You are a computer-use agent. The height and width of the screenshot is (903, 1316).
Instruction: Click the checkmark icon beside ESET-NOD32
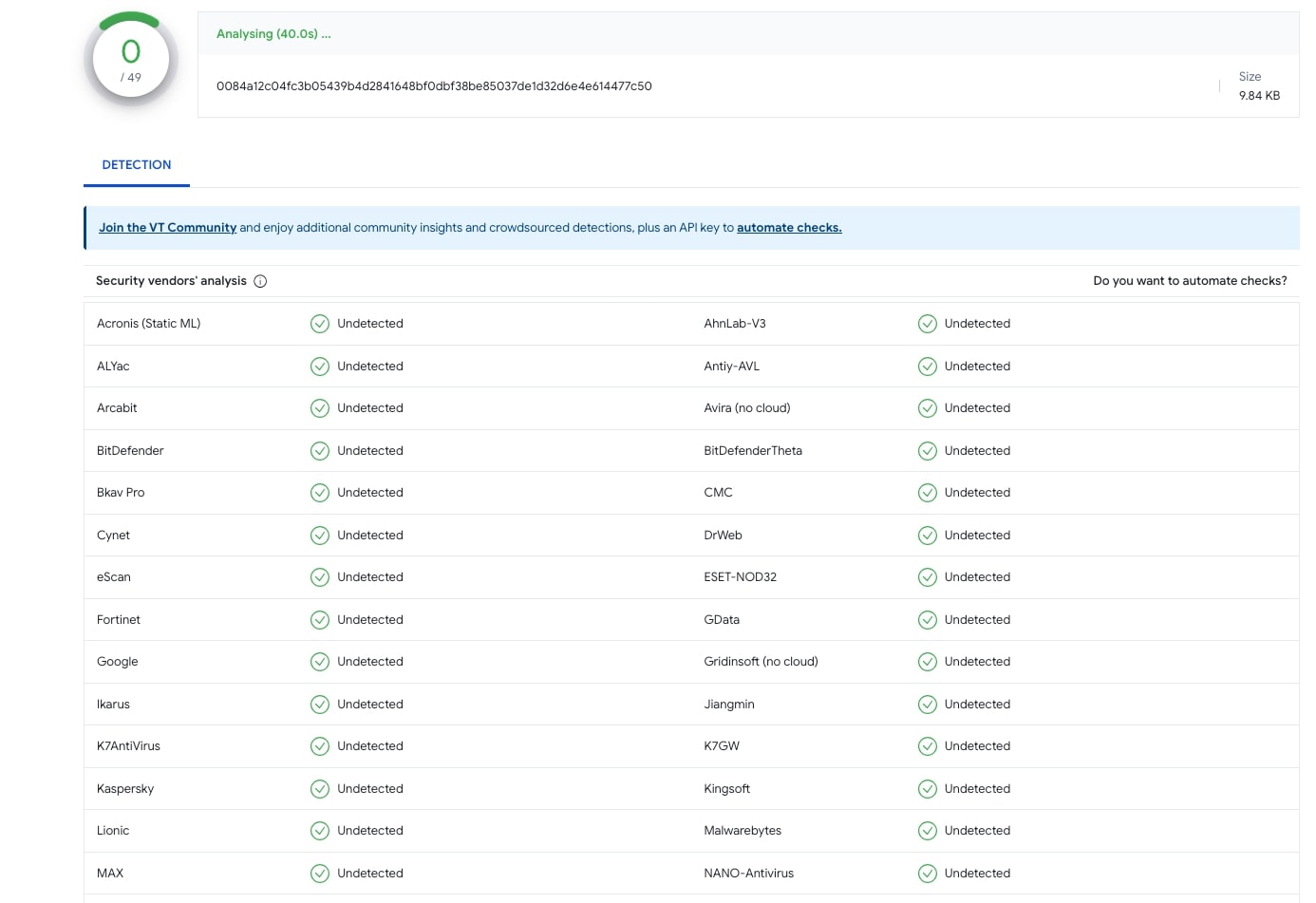point(927,576)
